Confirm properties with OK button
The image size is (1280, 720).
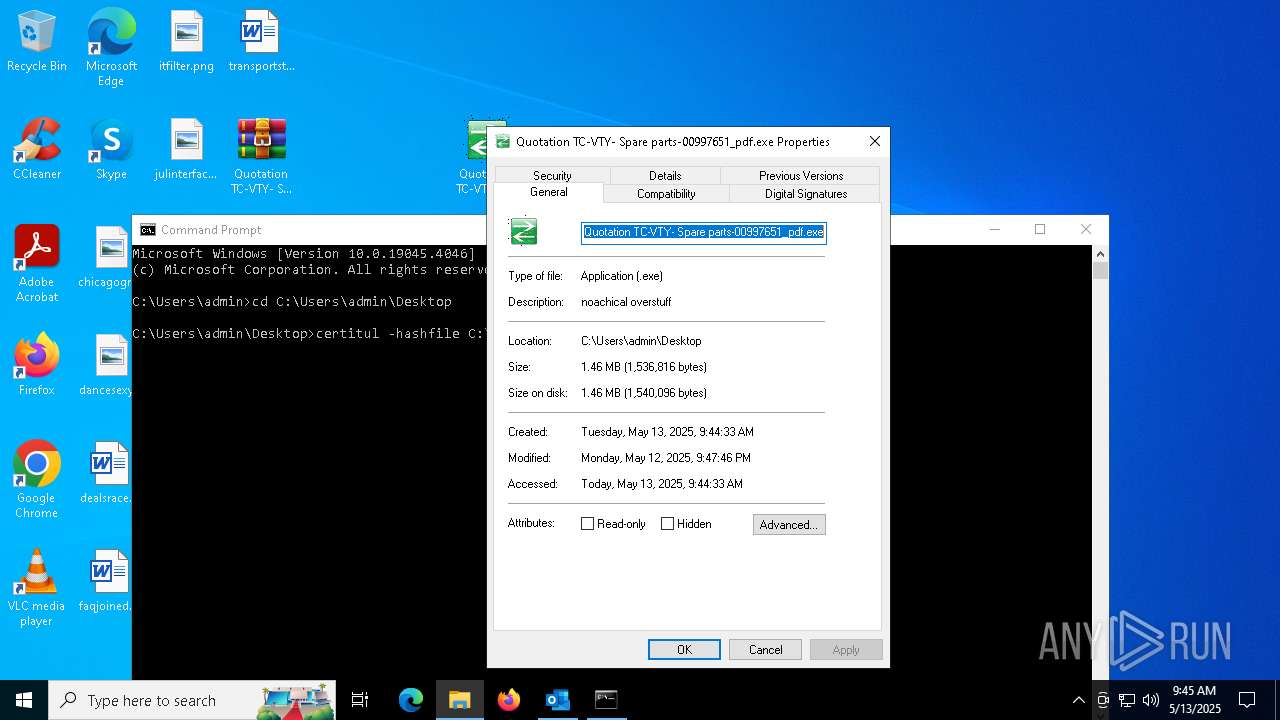pos(684,650)
